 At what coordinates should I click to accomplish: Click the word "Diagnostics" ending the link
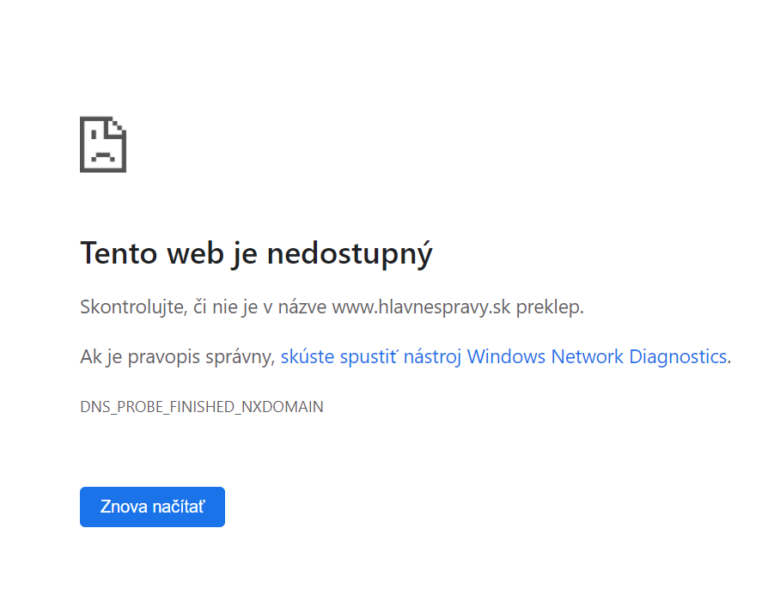(x=678, y=357)
